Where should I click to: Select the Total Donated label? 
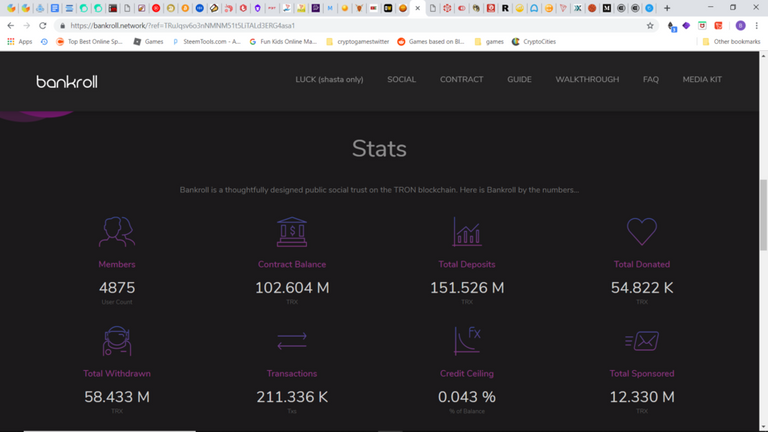pyautogui.click(x=642, y=264)
